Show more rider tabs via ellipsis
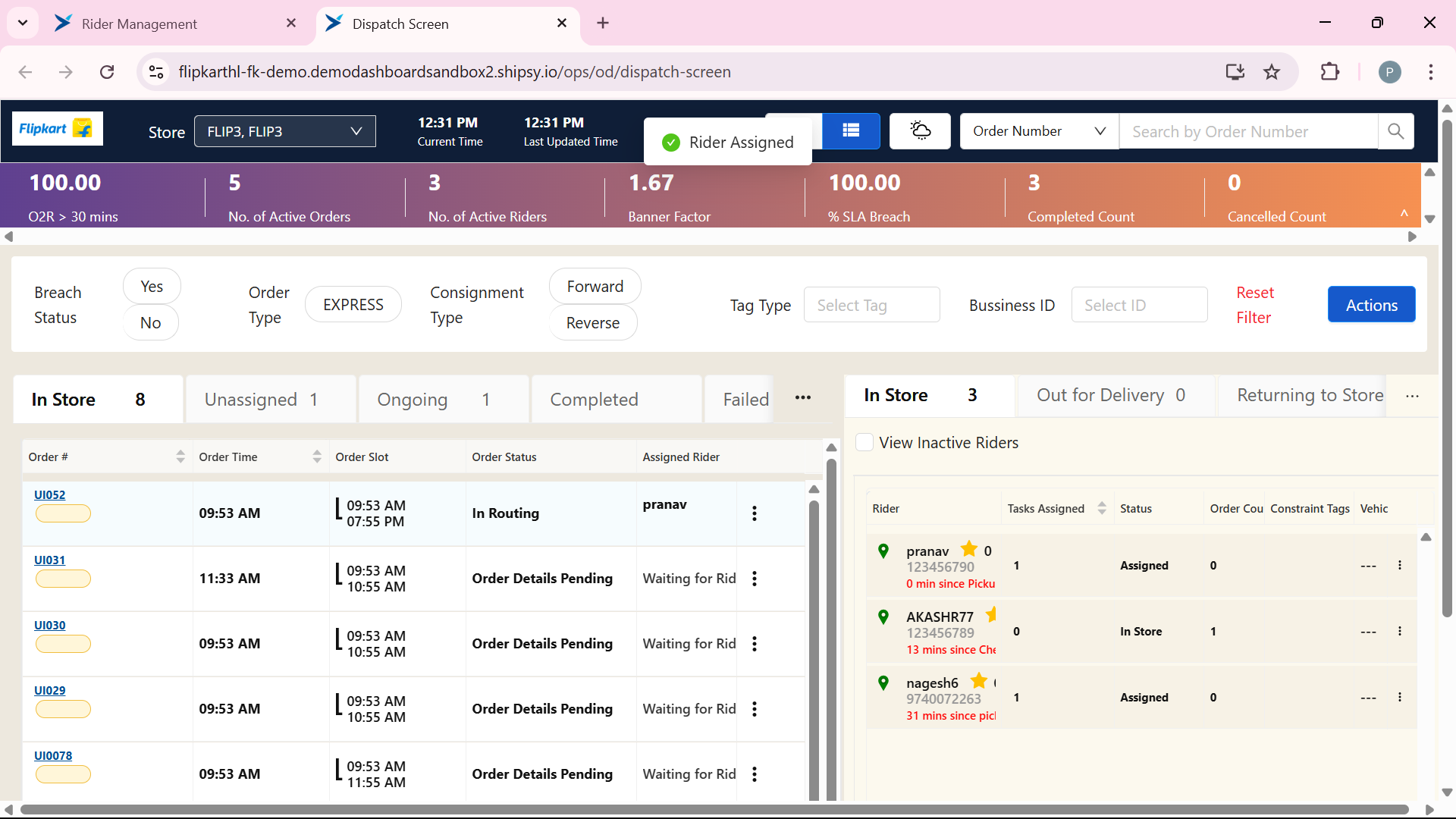The image size is (1456, 819). click(x=1412, y=396)
